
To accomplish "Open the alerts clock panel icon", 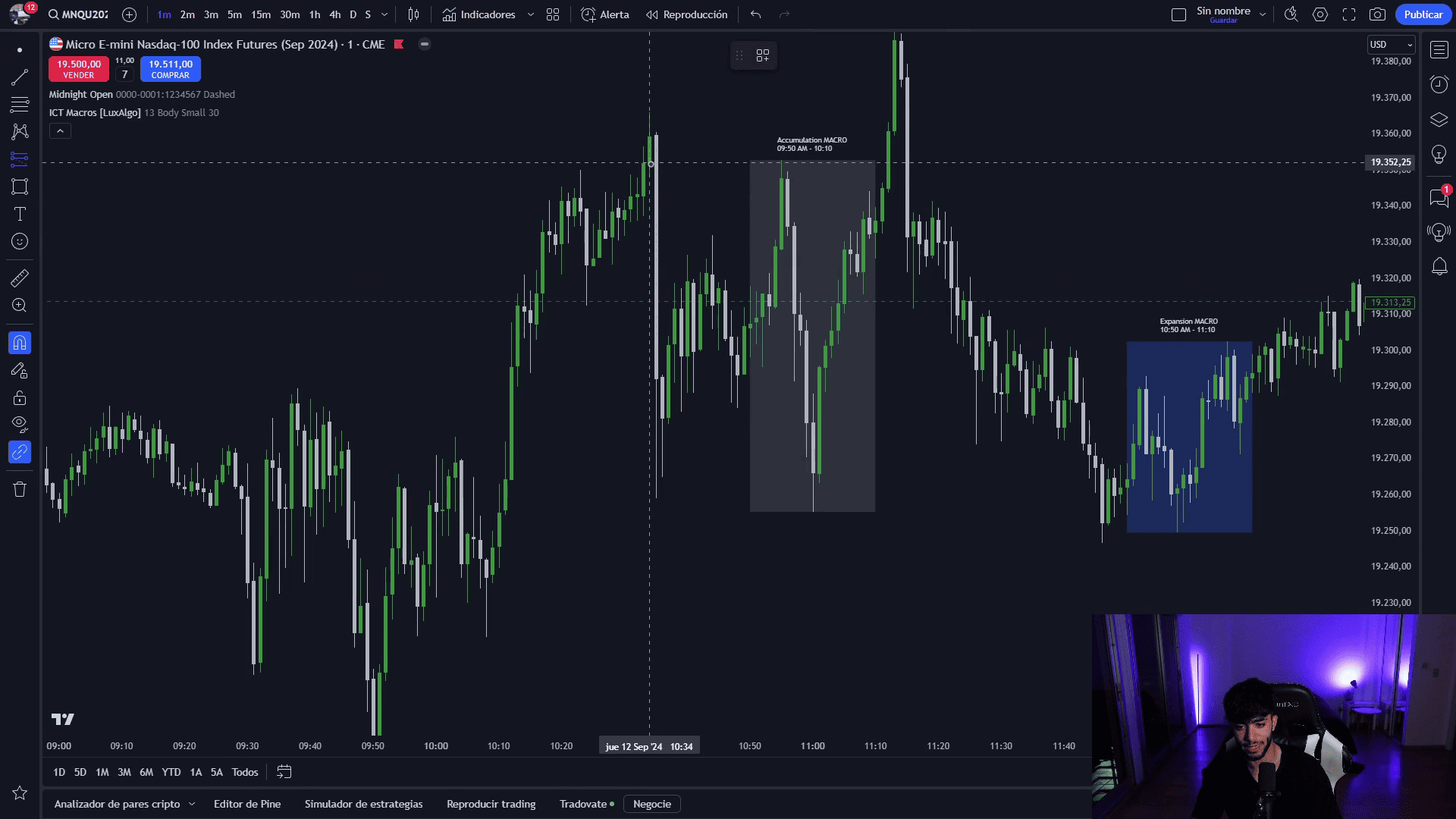I will (x=1439, y=84).
